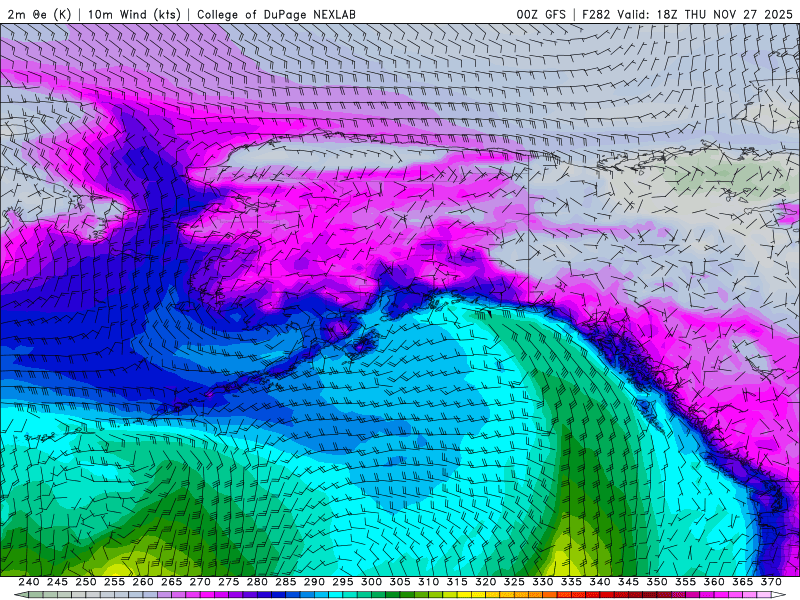This screenshot has width=800, height=600.
Task: Click the 240 value on the color scale
Action: [29, 582]
